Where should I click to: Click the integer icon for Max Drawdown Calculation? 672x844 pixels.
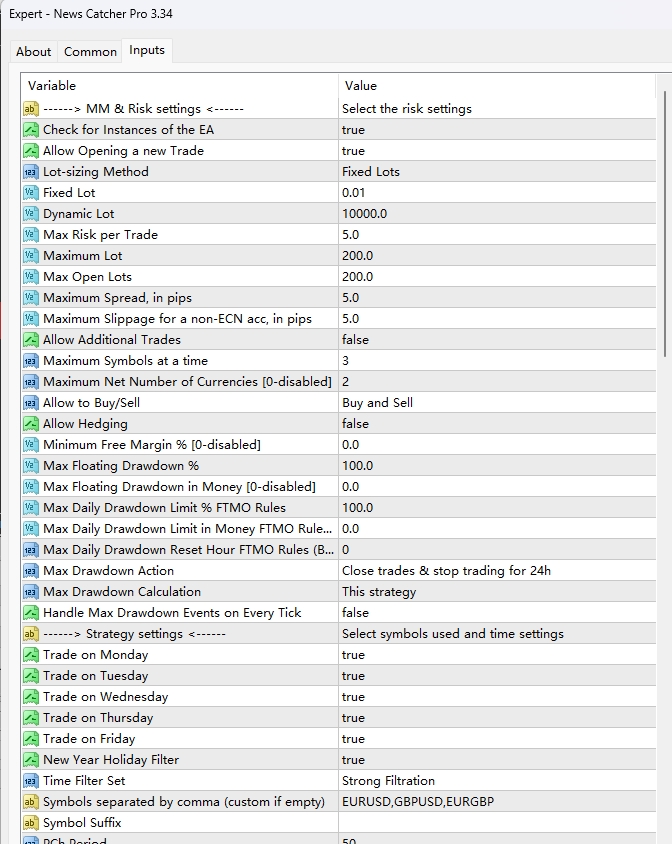click(31, 592)
